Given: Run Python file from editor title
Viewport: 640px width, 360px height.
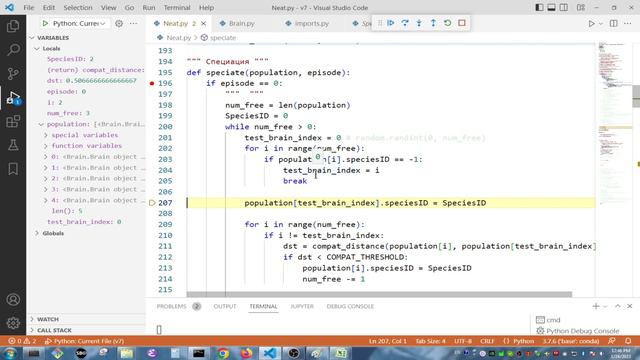Looking at the screenshot, I should tap(591, 24).
